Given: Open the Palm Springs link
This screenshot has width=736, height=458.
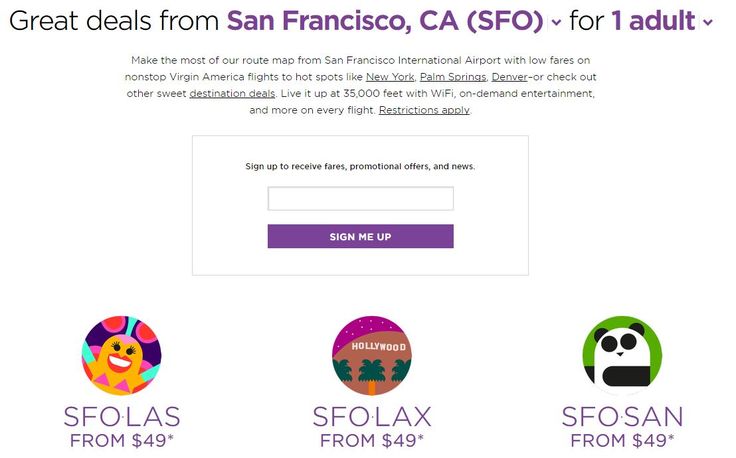Looking at the screenshot, I should coord(453,77).
